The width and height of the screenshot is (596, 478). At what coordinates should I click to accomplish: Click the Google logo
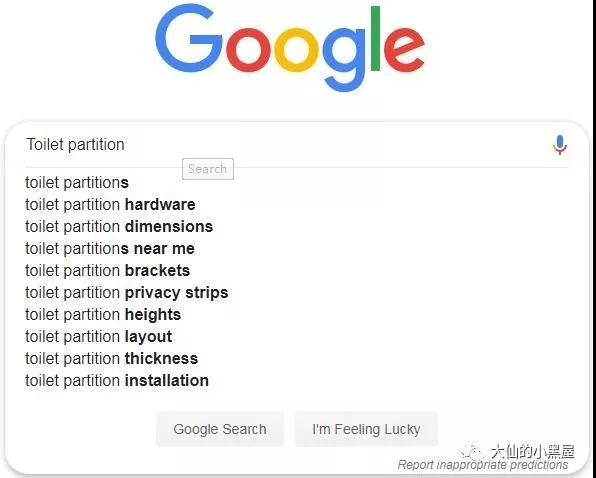(290, 47)
